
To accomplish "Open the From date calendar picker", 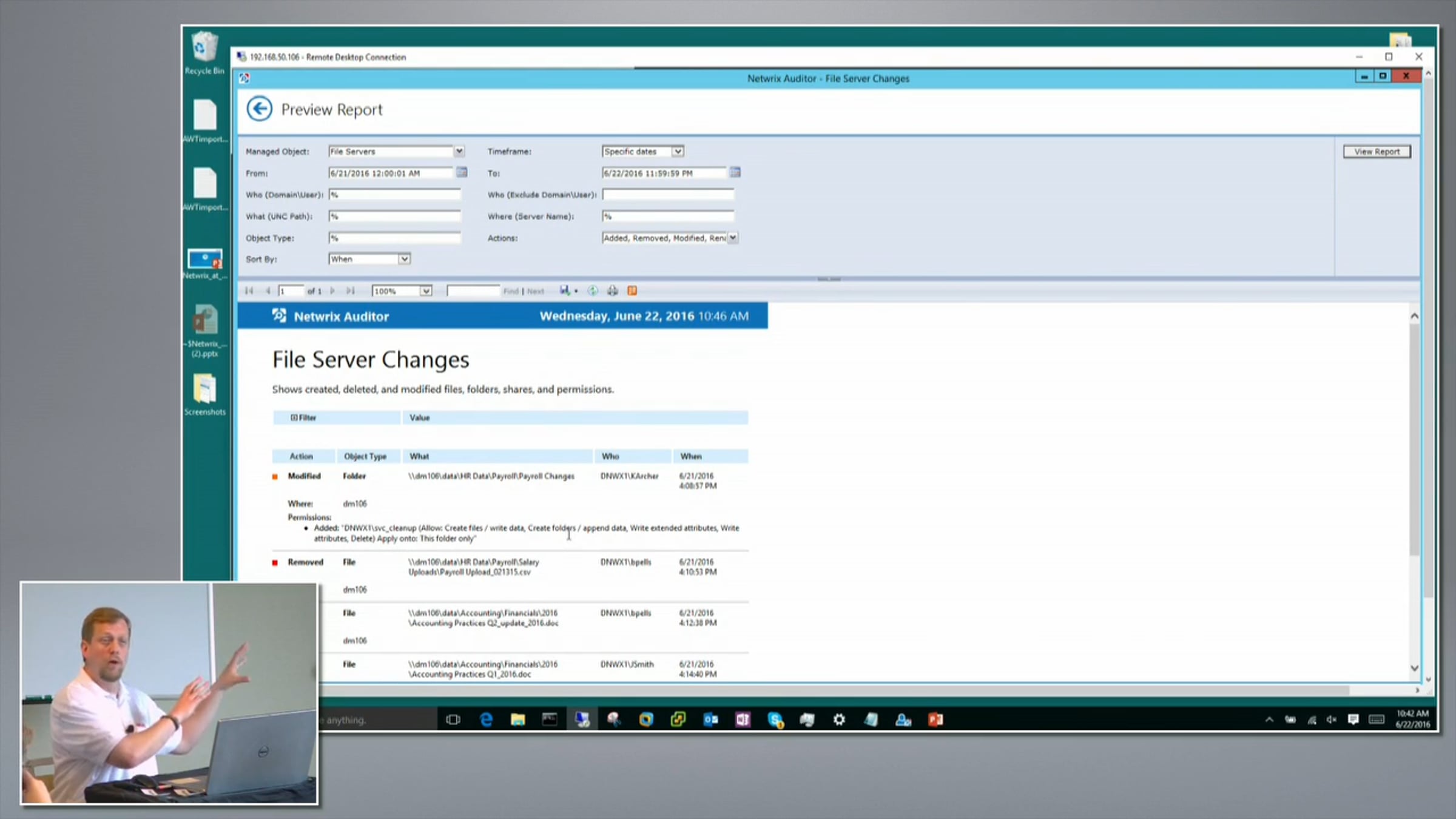I will (x=462, y=172).
